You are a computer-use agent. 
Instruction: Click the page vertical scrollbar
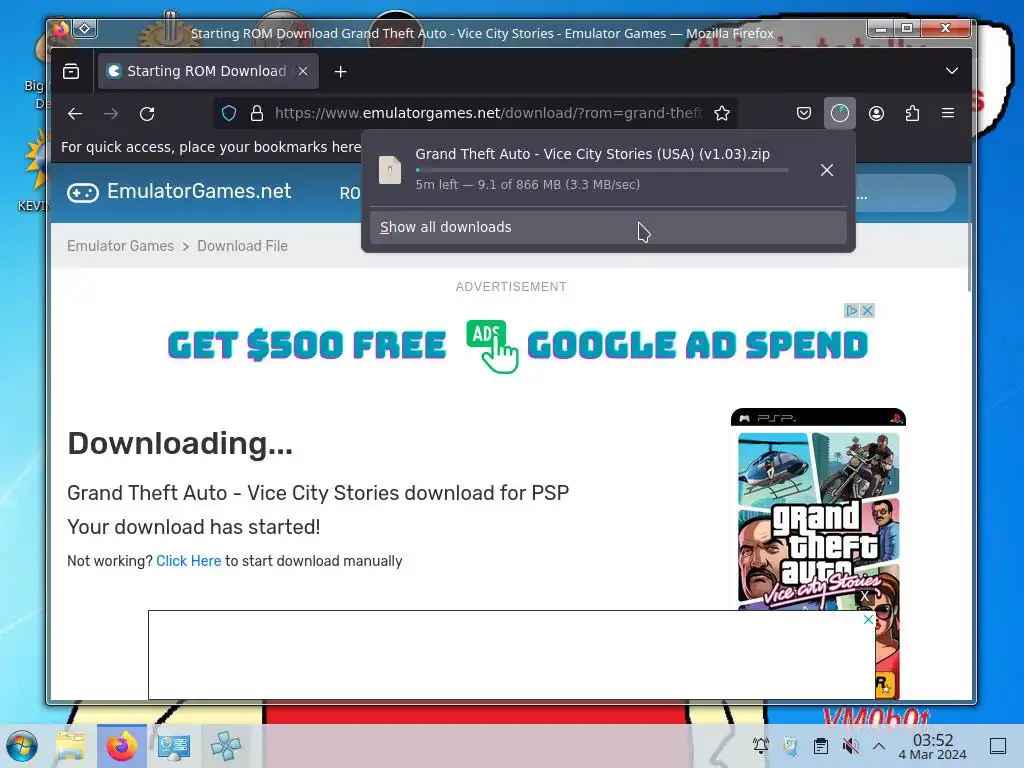coord(969,229)
